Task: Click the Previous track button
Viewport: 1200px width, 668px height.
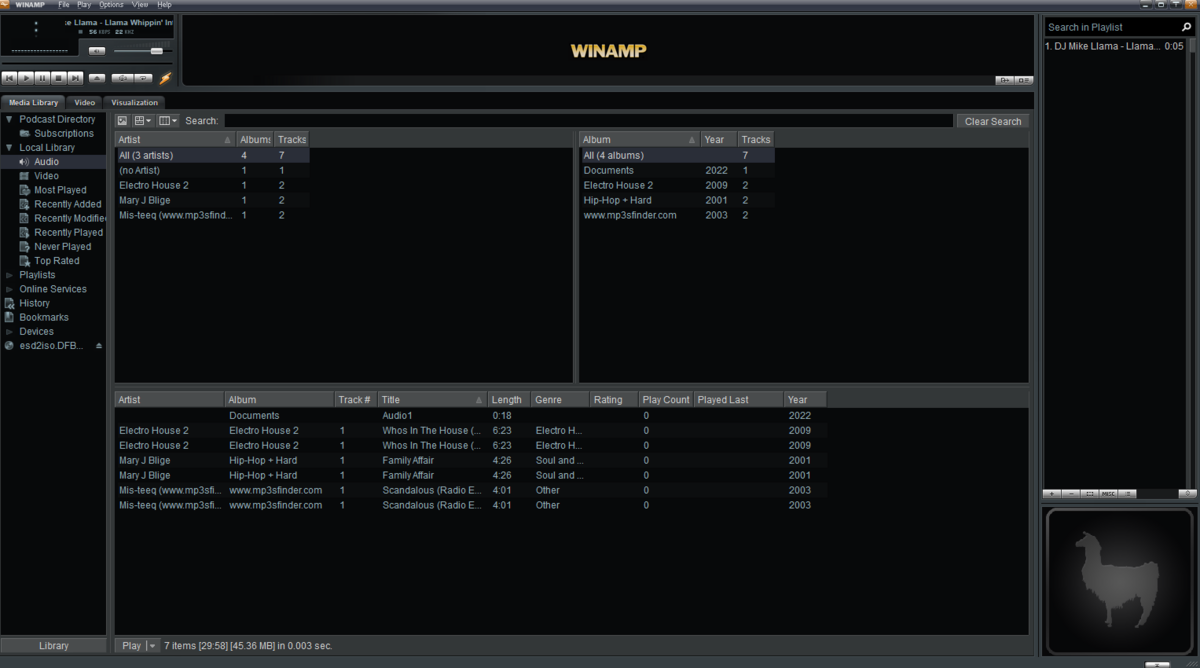Action: click(9, 78)
